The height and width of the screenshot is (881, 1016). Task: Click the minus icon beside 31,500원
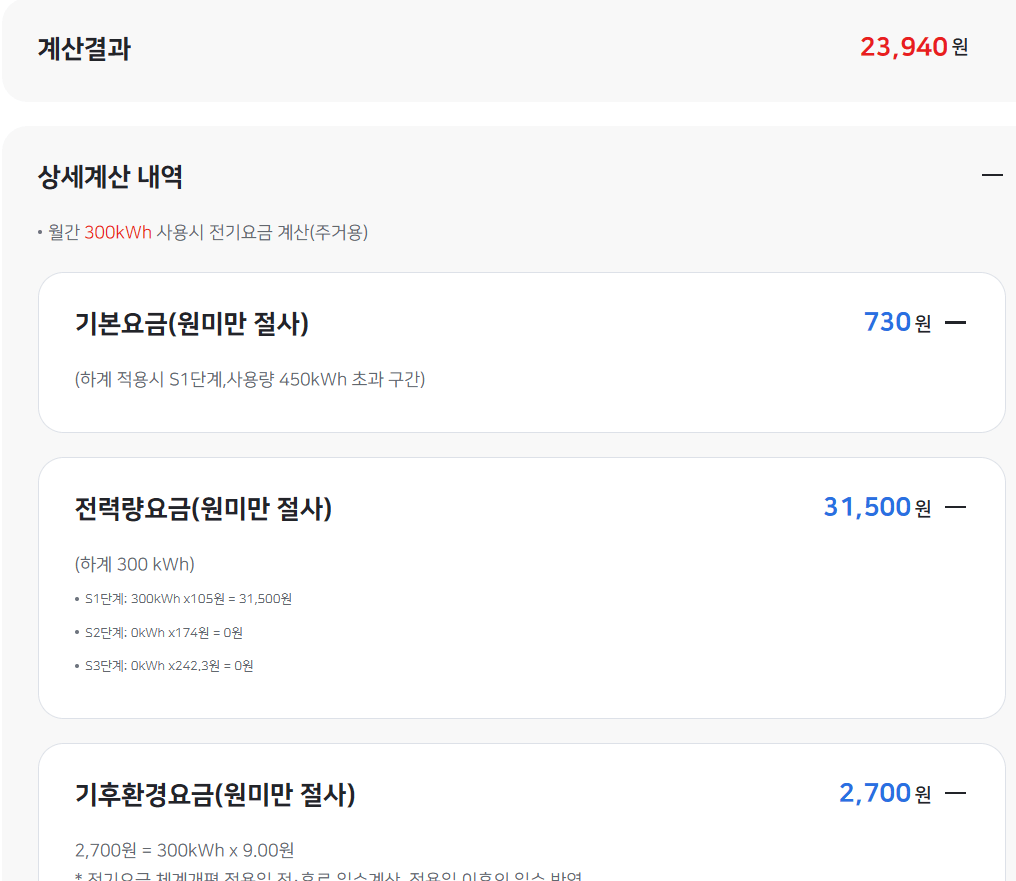[956, 507]
